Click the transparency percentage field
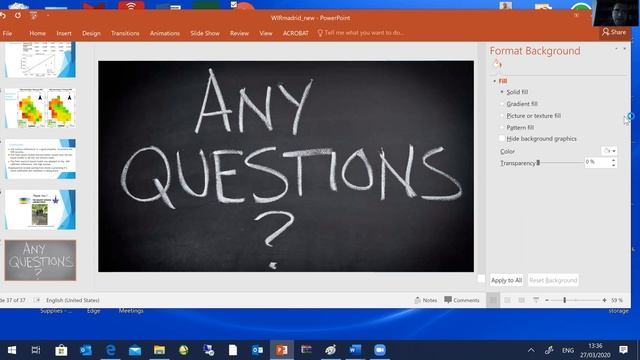 point(596,162)
